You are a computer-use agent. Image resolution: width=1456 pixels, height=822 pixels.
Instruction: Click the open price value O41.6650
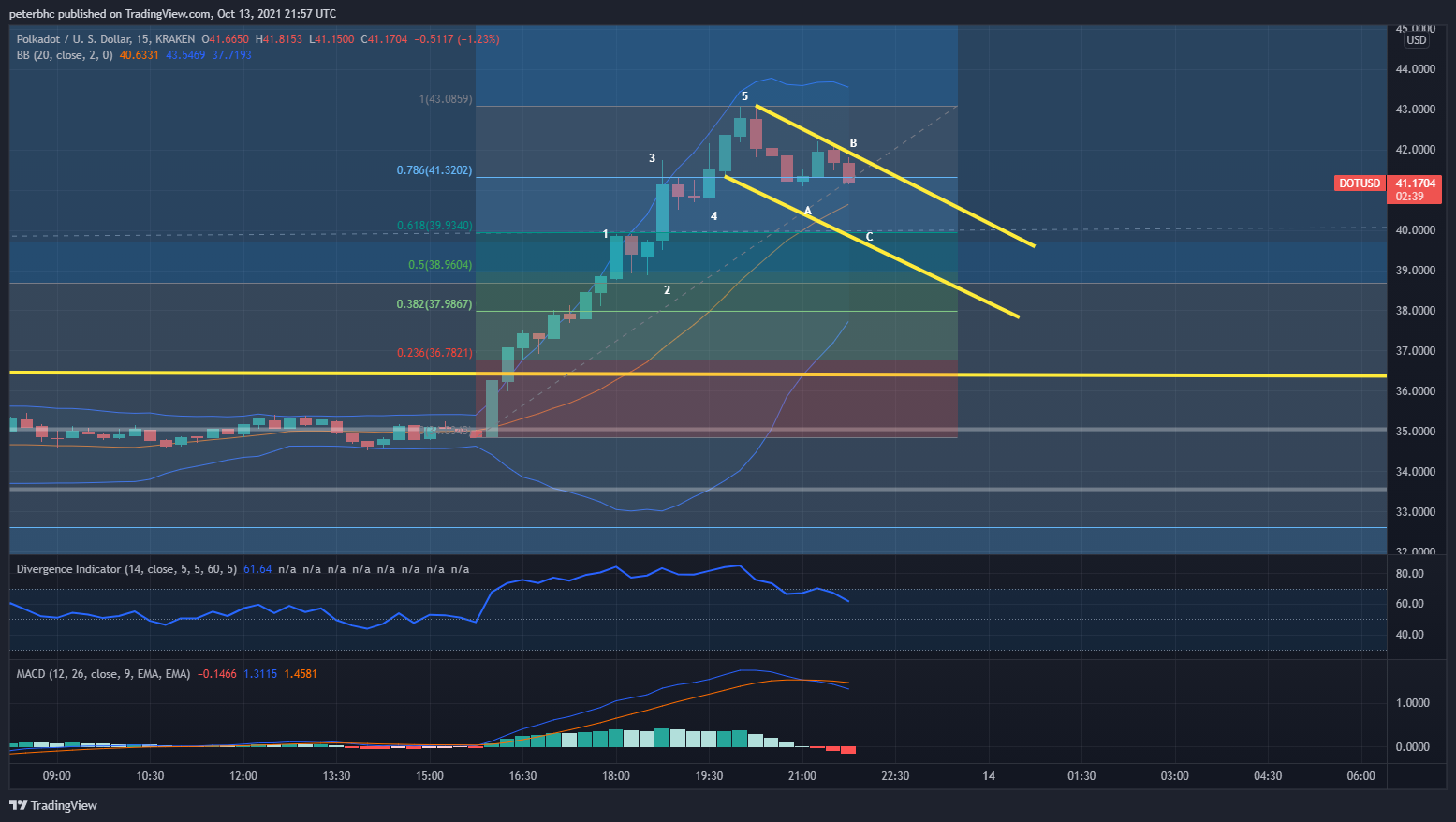point(225,39)
